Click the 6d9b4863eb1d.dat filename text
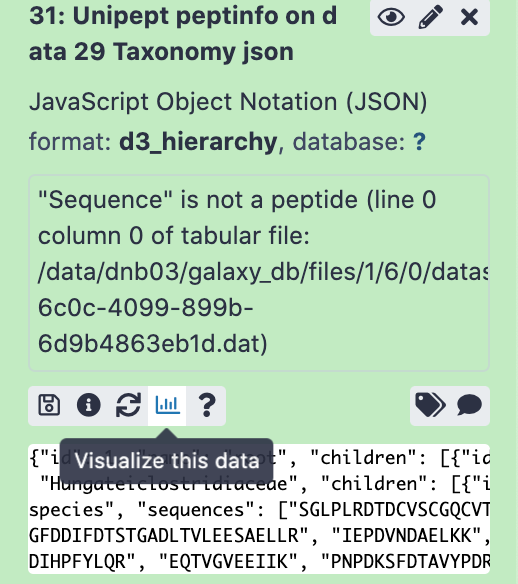518x584 pixels. tap(153, 343)
